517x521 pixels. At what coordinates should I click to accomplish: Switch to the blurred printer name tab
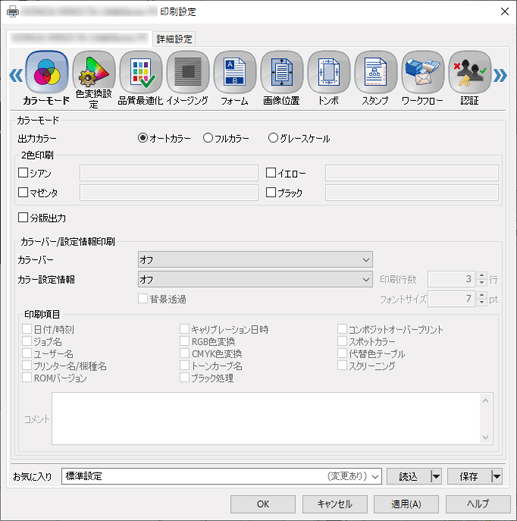point(79,38)
